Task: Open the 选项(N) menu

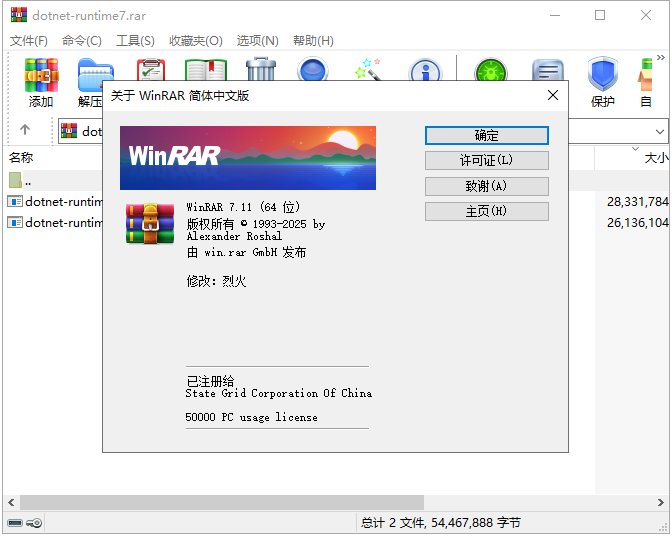Action: [258, 41]
